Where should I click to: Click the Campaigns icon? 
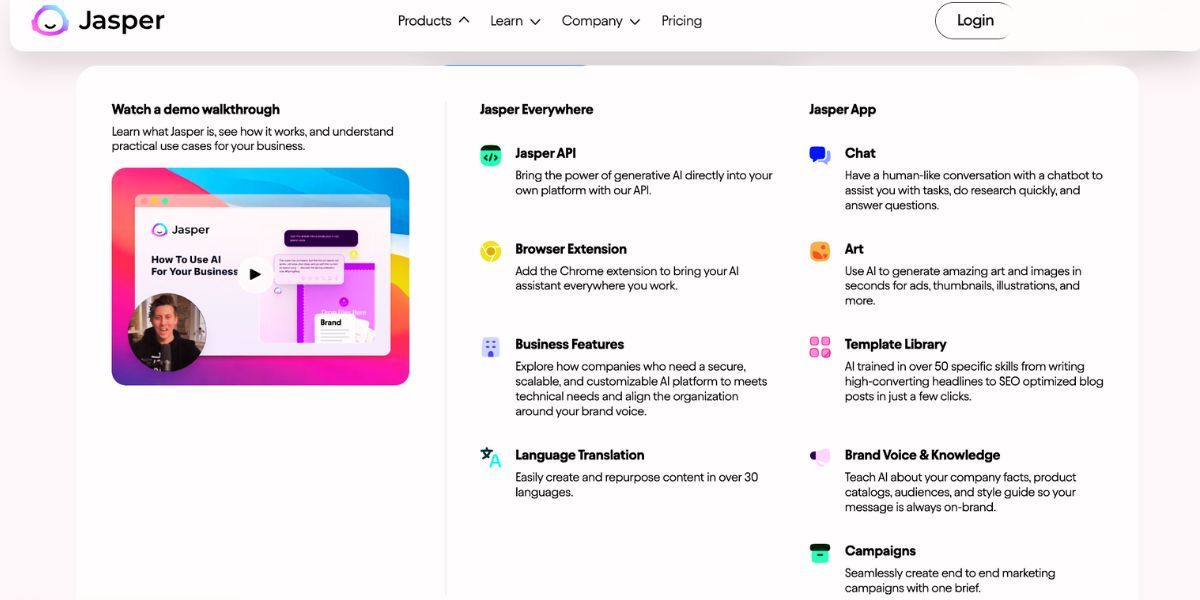[819, 553]
